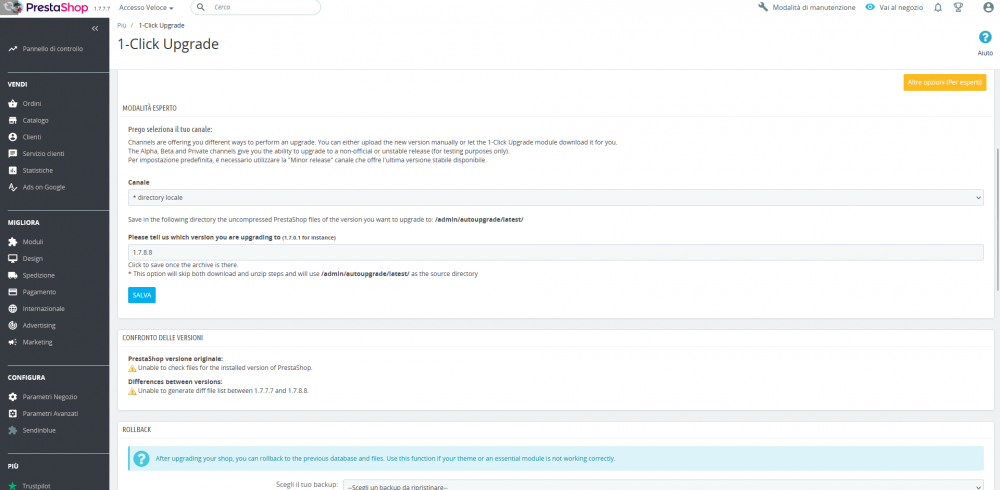Screen dimensions: 1000x490
Task: Click the Catalogo store icon
Action: 12,120
